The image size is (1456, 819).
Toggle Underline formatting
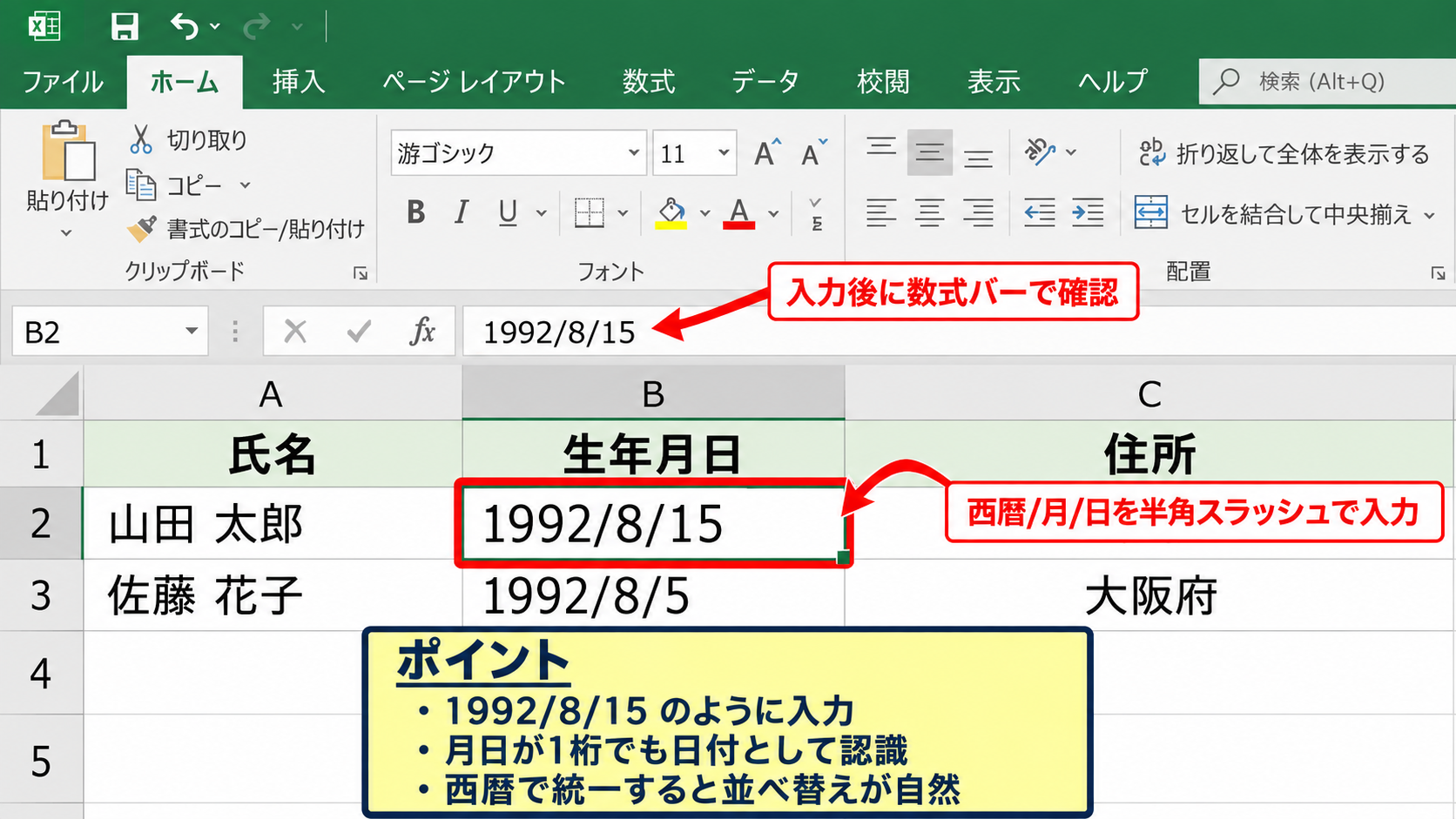pyautogui.click(x=508, y=211)
